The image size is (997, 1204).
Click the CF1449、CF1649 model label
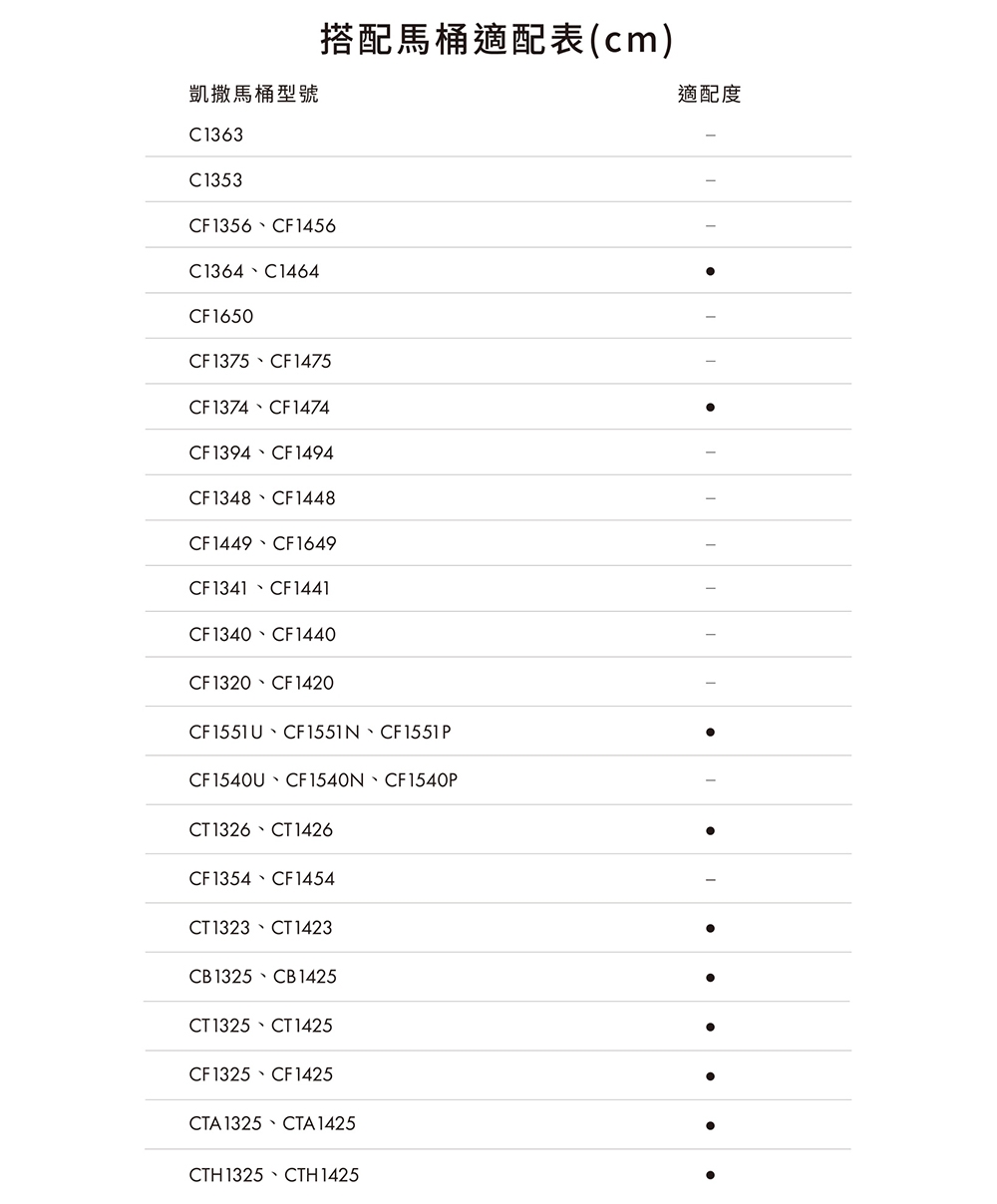pyautogui.click(x=263, y=544)
